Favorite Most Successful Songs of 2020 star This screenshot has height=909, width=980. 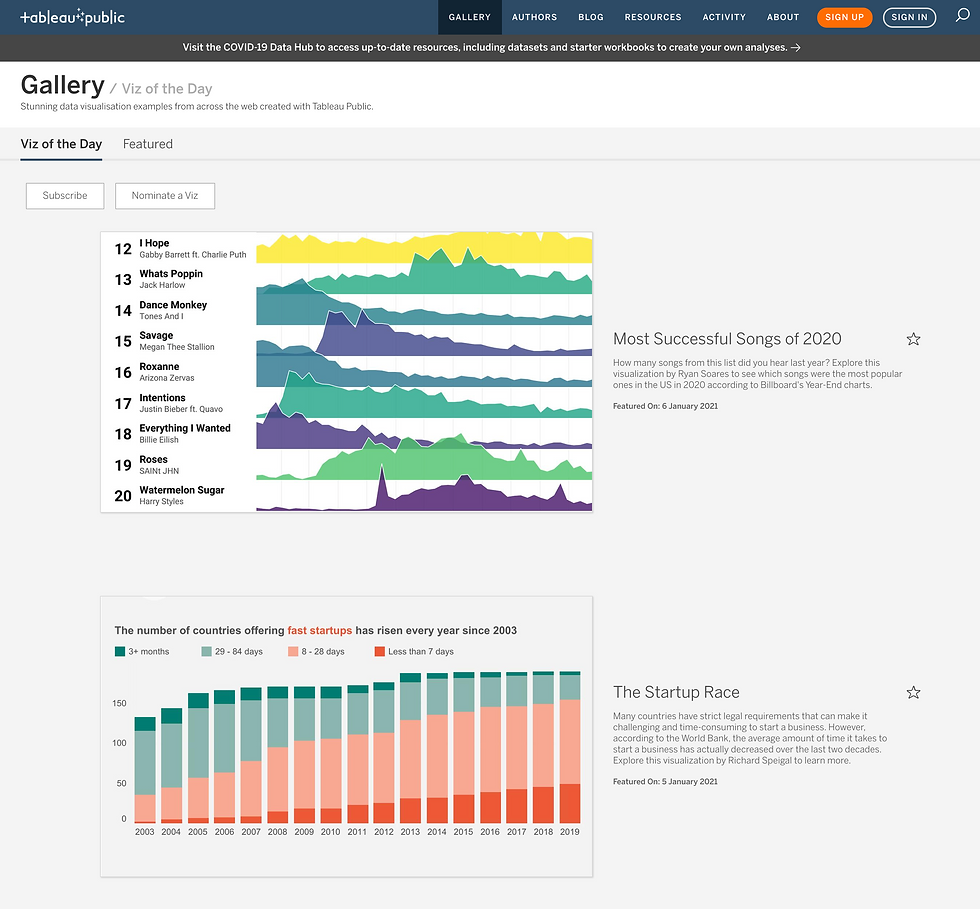pos(913,339)
